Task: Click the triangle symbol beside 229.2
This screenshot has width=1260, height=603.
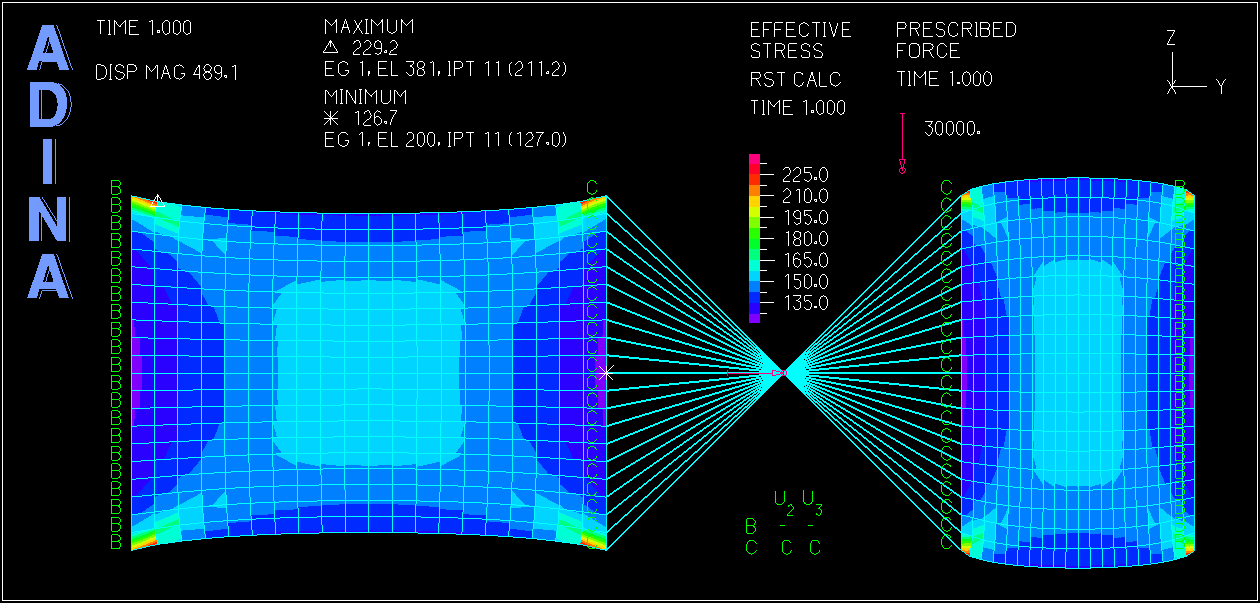Action: [332, 47]
